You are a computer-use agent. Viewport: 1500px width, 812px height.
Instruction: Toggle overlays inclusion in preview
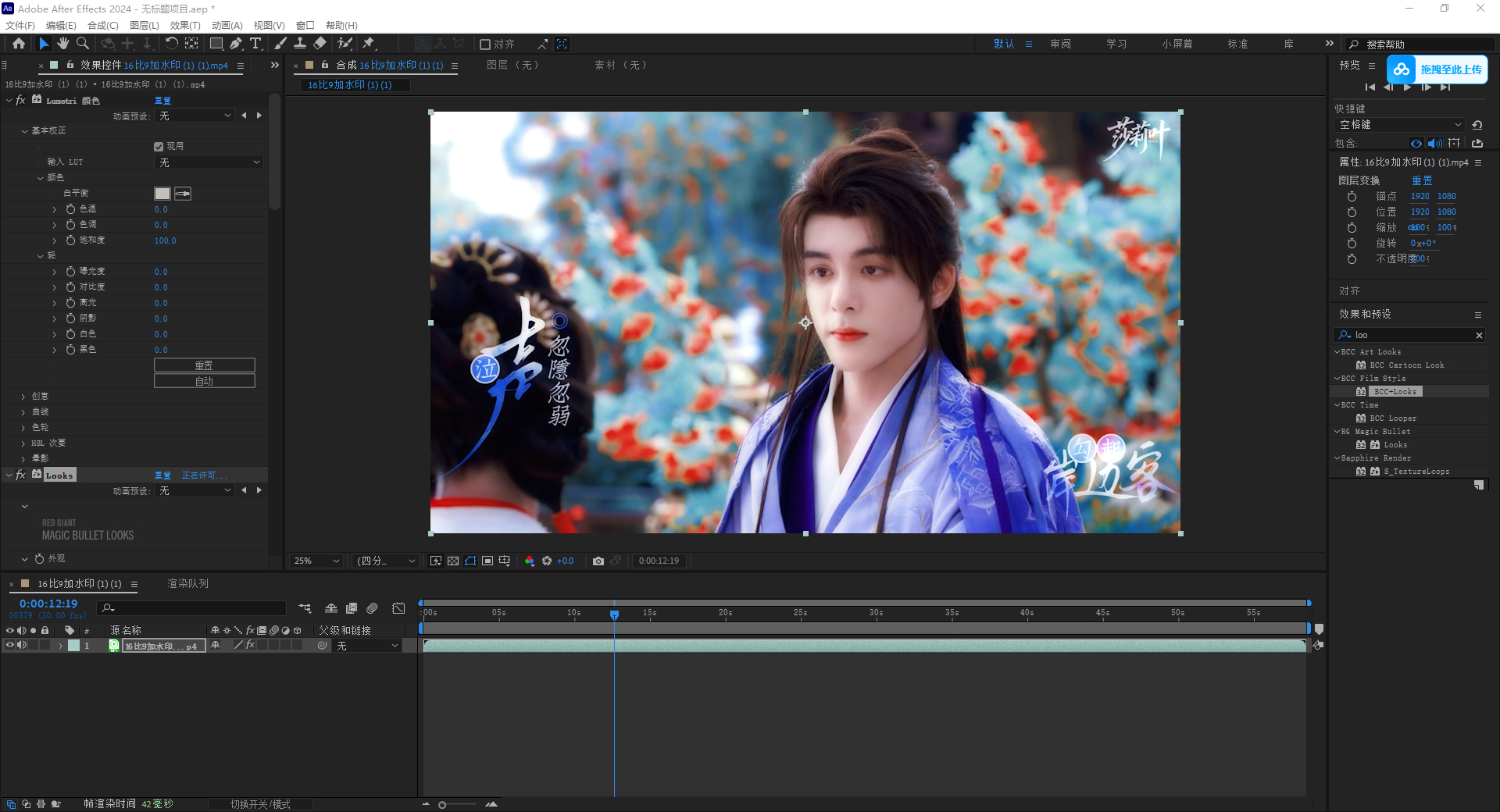pos(1454,144)
